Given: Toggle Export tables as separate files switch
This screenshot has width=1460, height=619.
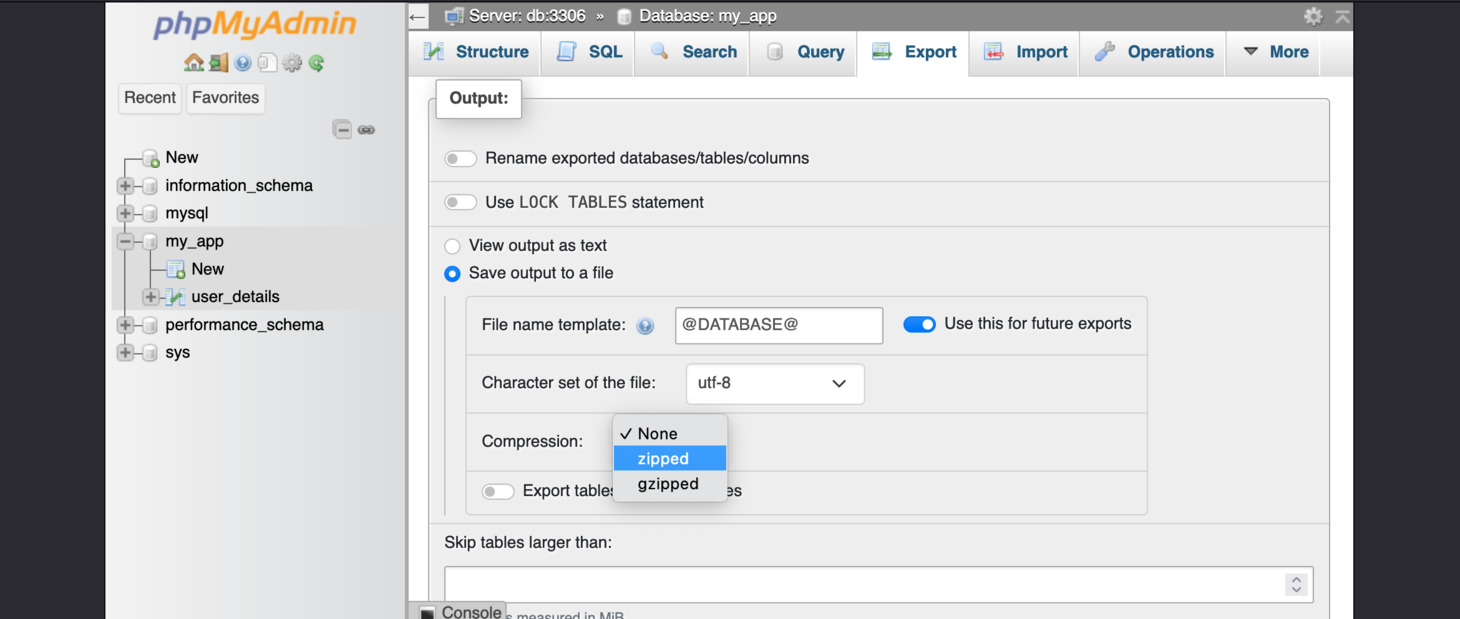Looking at the screenshot, I should (498, 491).
